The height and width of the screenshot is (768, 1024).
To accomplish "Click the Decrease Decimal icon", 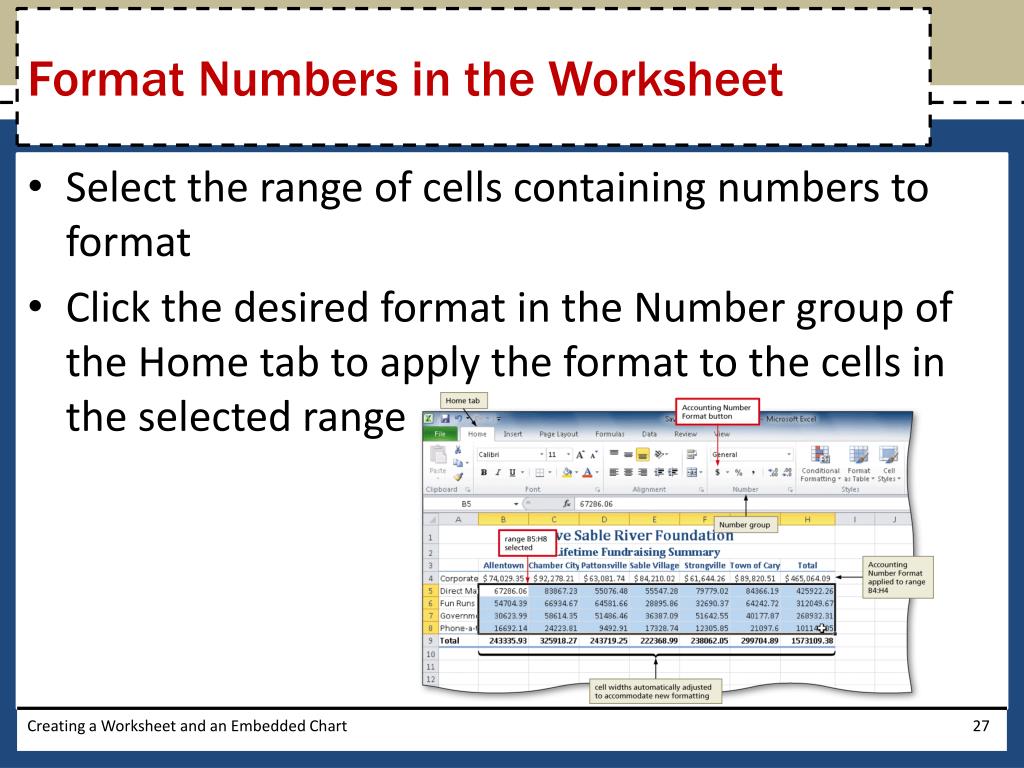I will tap(788, 472).
